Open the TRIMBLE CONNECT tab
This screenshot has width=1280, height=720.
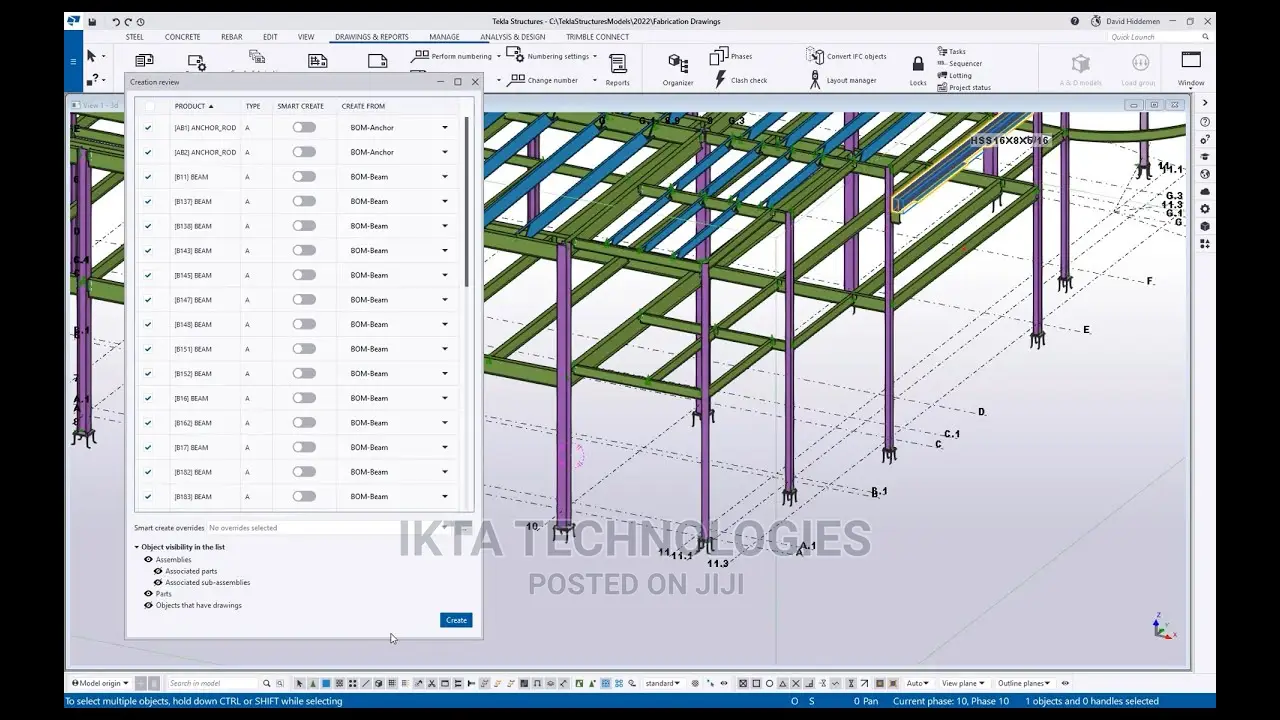point(597,37)
